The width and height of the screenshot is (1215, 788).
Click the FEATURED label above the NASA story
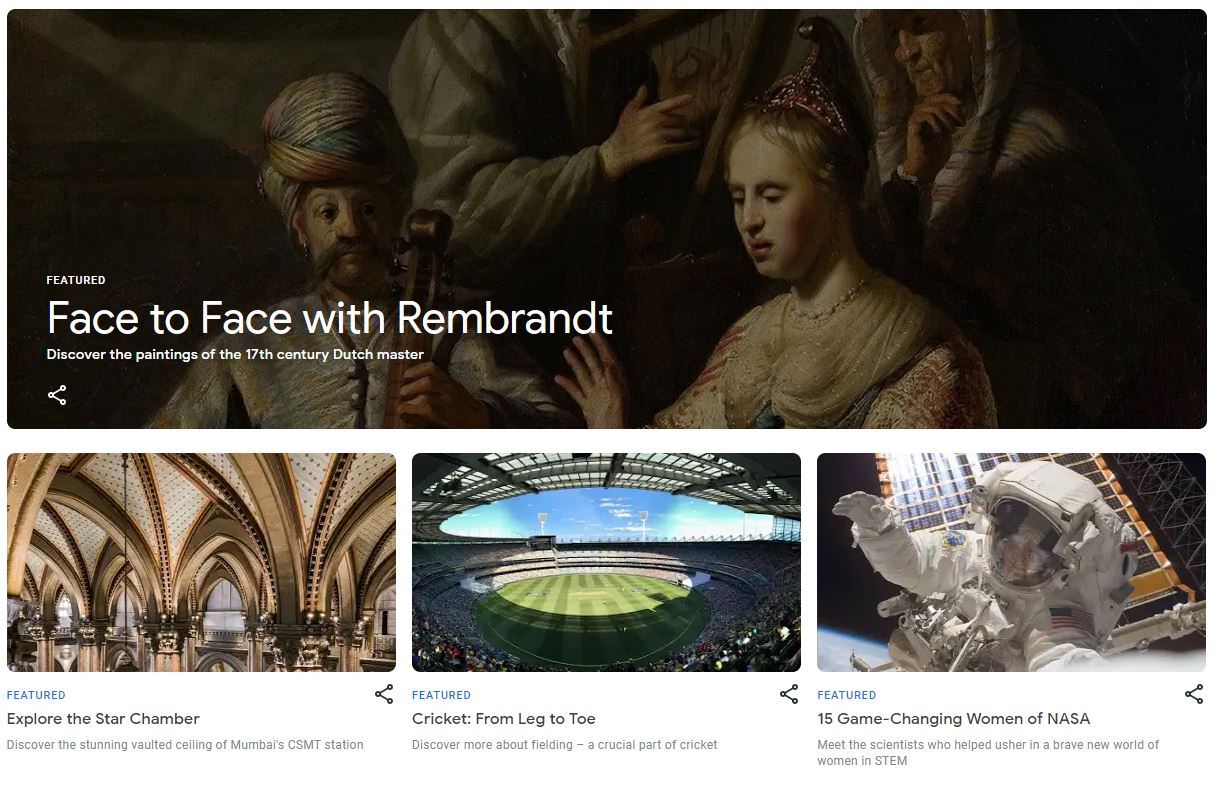point(846,695)
